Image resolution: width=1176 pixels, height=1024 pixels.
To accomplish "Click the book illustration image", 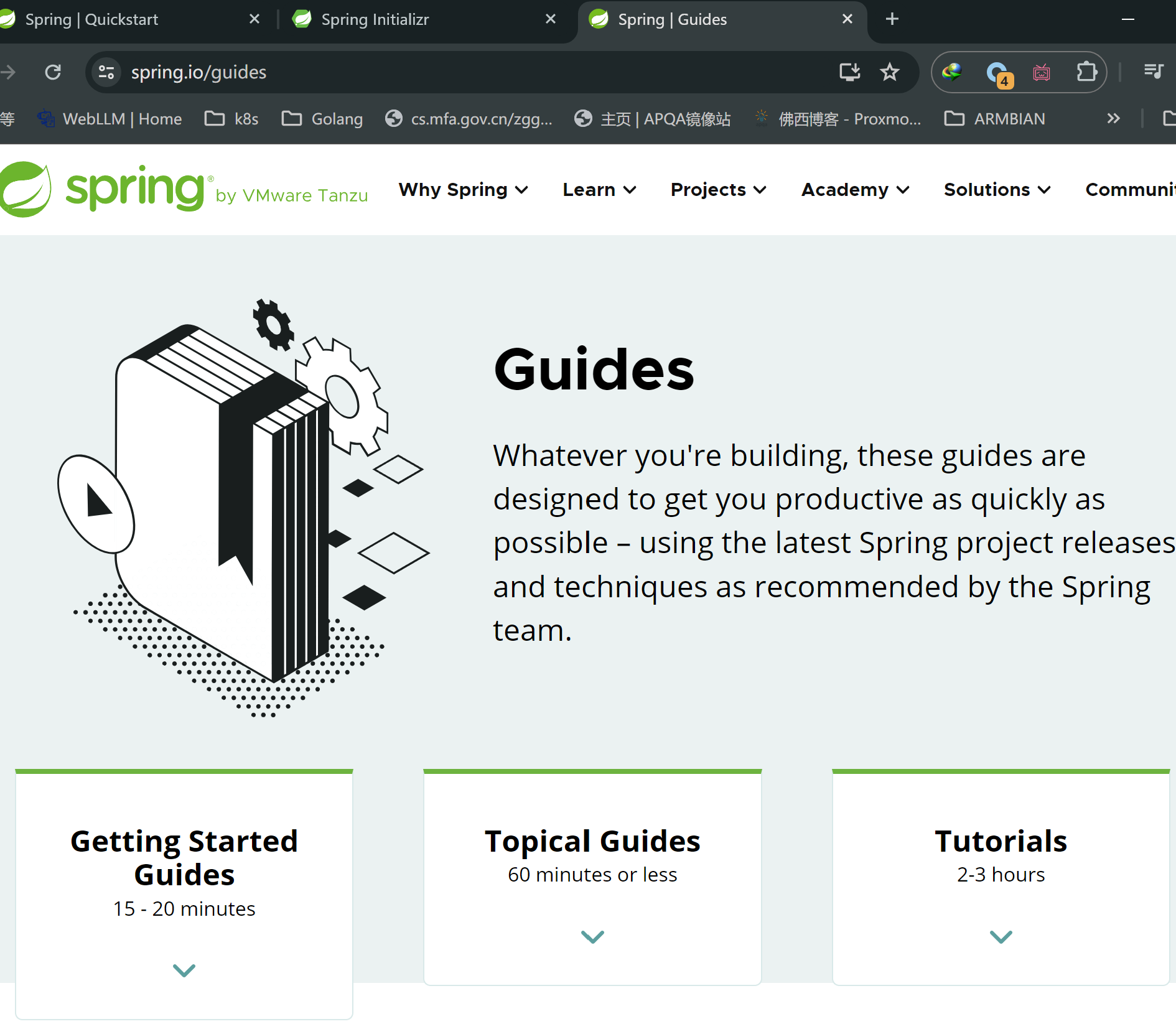I will [x=243, y=508].
